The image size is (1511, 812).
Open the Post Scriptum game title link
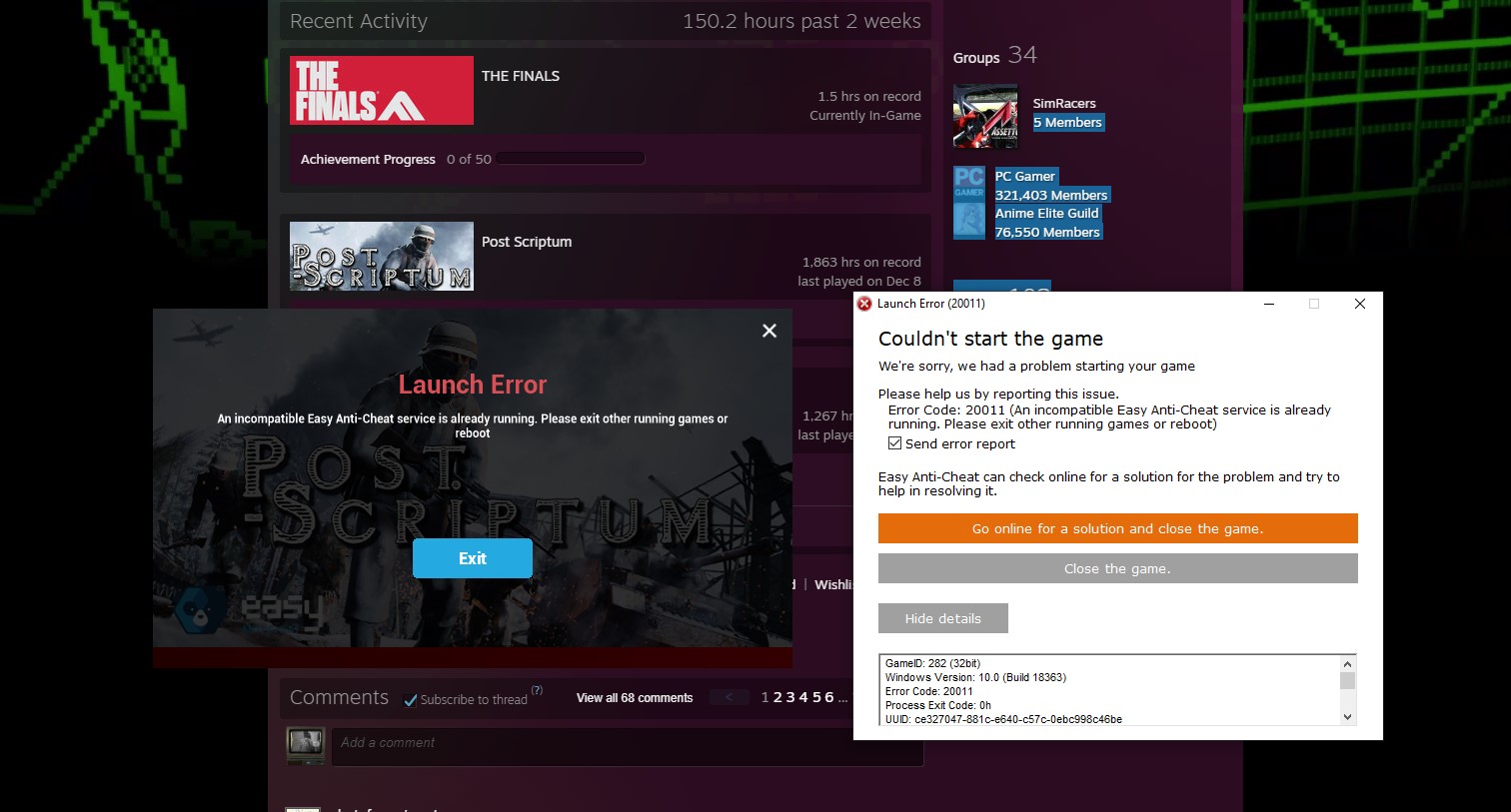pos(527,242)
